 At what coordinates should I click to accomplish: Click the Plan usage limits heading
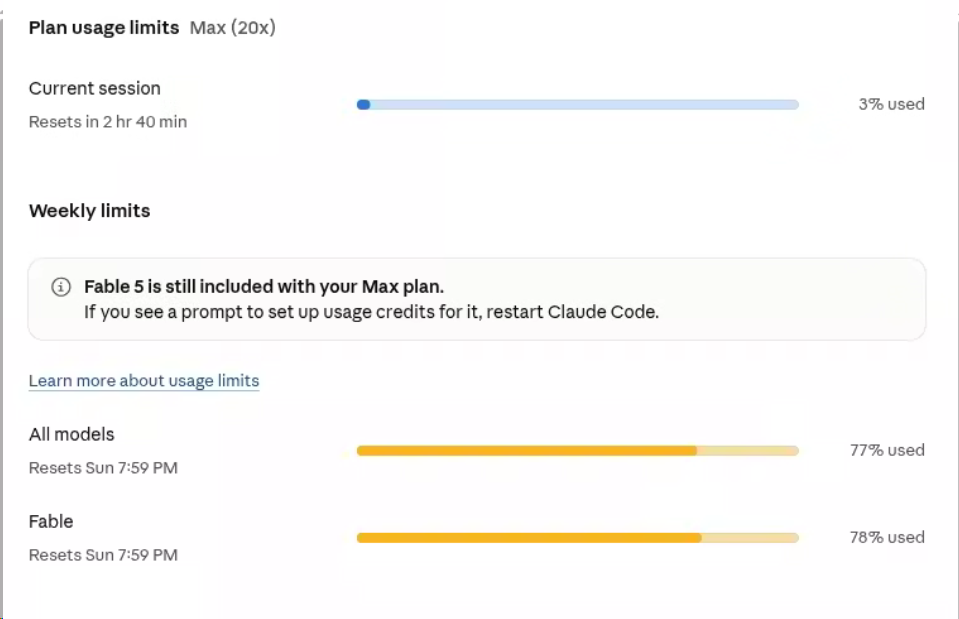point(104,28)
